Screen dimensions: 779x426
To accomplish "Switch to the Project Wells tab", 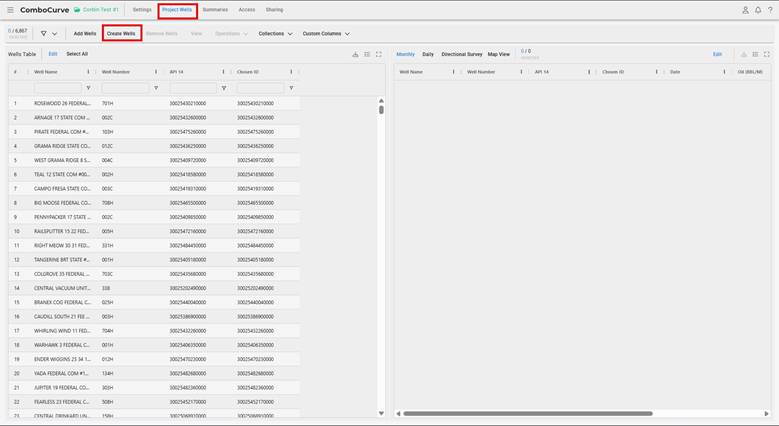I will point(177,10).
